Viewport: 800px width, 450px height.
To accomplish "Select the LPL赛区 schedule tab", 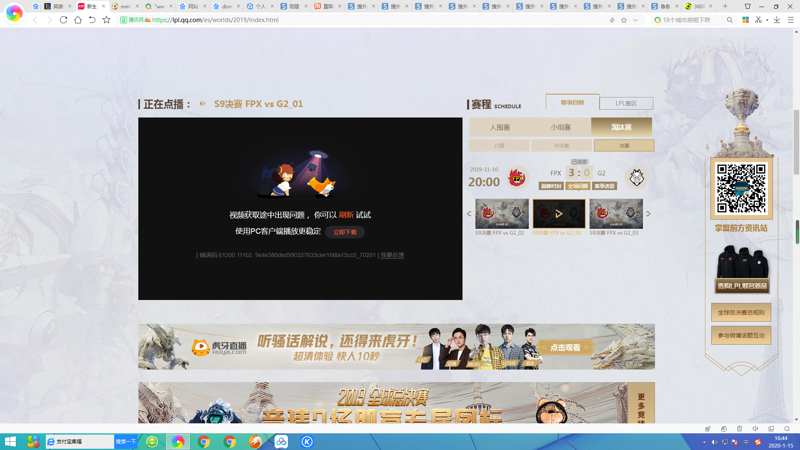I will (626, 103).
